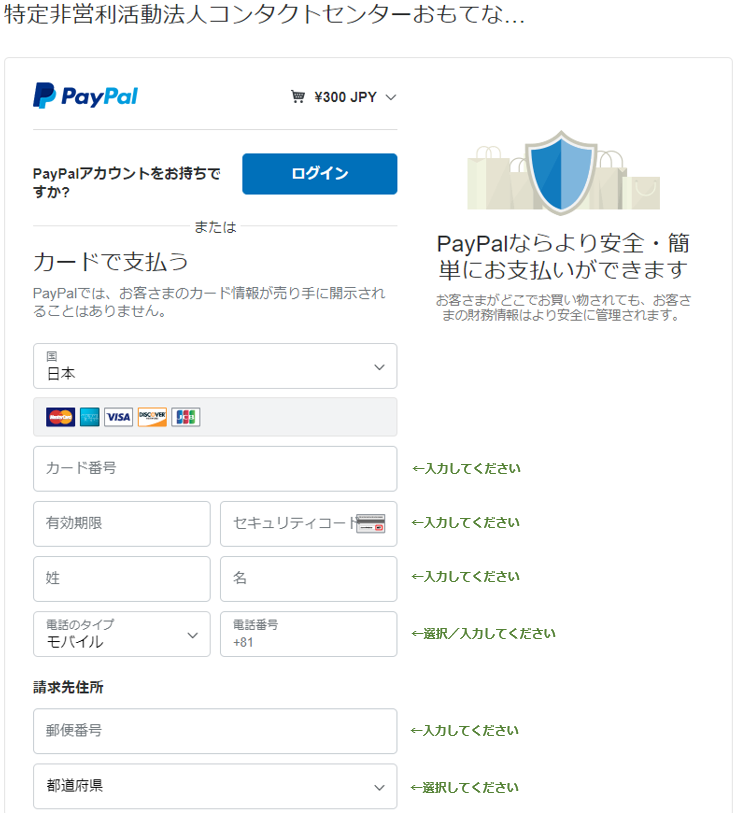Focus the カード番号 card number field
This screenshot has height=813, width=736.
point(215,469)
